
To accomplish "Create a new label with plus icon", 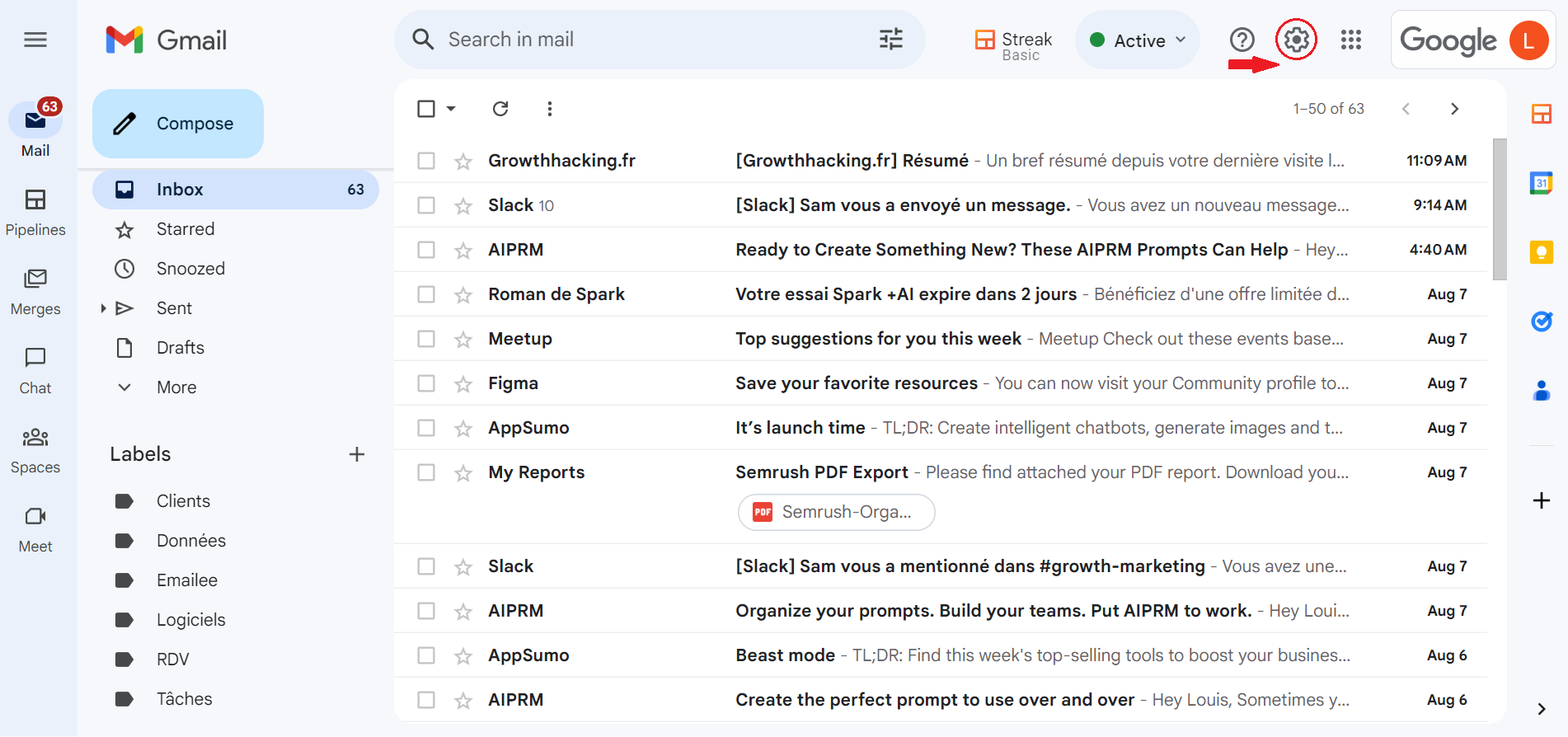I will pyautogui.click(x=357, y=454).
